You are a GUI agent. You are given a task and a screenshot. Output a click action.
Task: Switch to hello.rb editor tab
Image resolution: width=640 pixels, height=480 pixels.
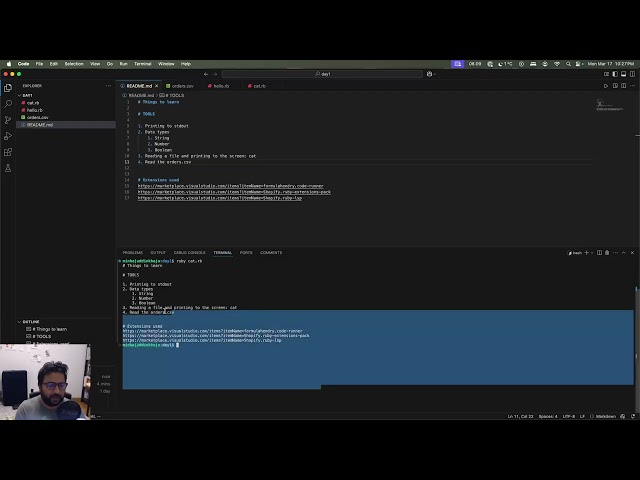coord(219,86)
